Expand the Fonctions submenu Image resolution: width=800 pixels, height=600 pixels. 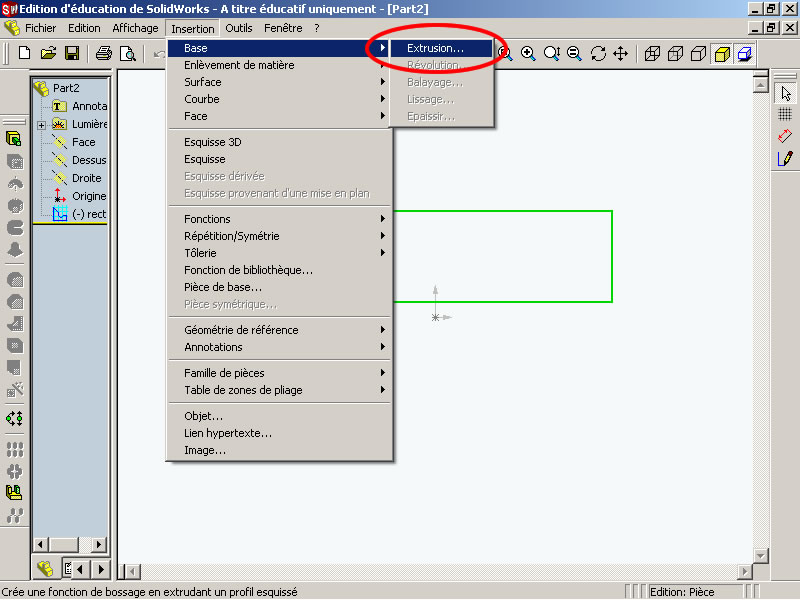[279, 219]
